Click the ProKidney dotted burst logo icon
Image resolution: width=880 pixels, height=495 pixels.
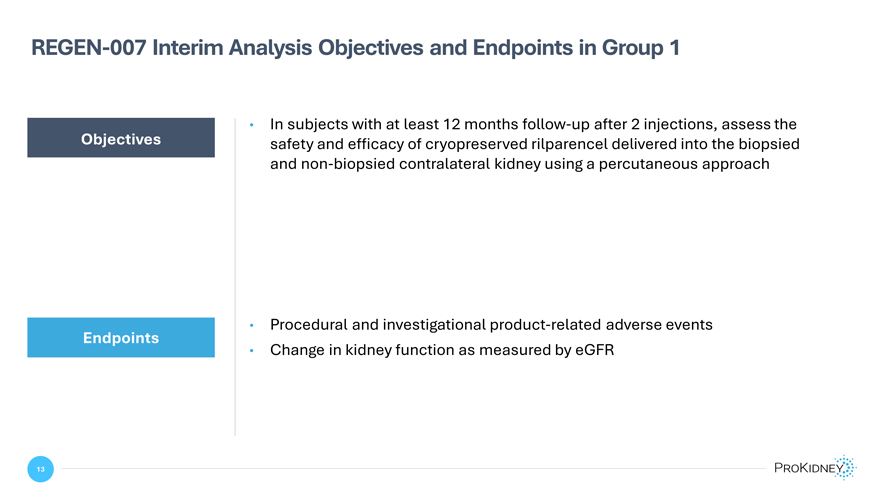pyautogui.click(x=845, y=468)
